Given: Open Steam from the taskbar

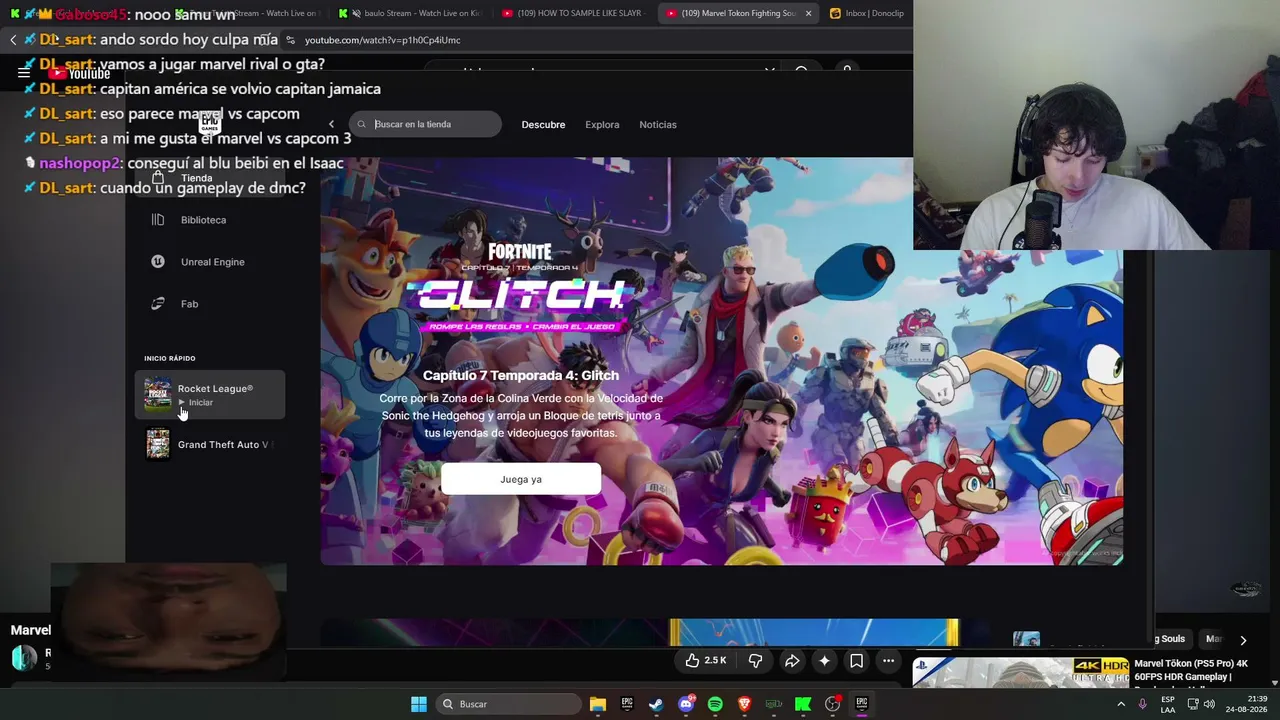Looking at the screenshot, I should coord(656,704).
